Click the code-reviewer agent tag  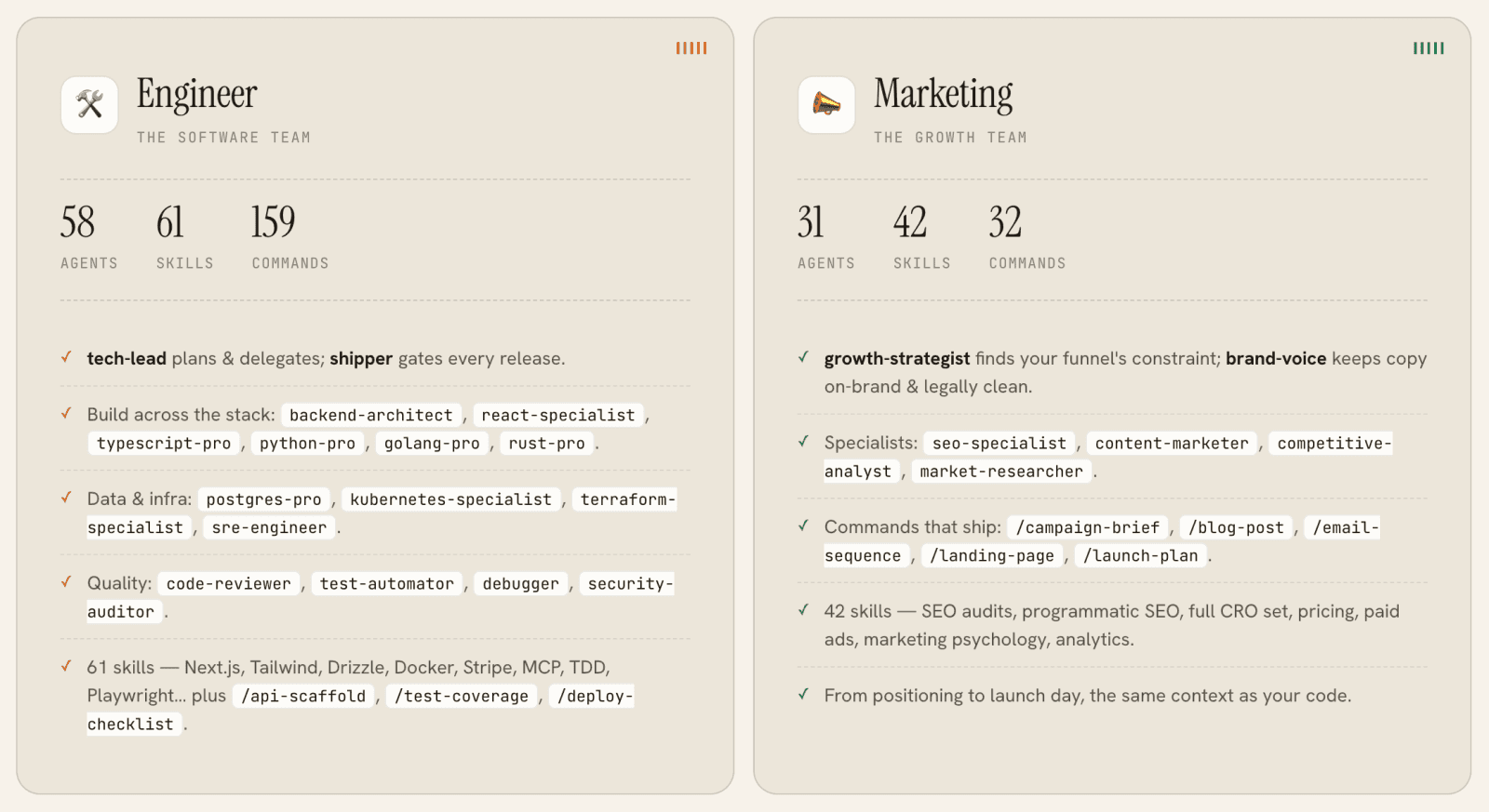tap(229, 583)
